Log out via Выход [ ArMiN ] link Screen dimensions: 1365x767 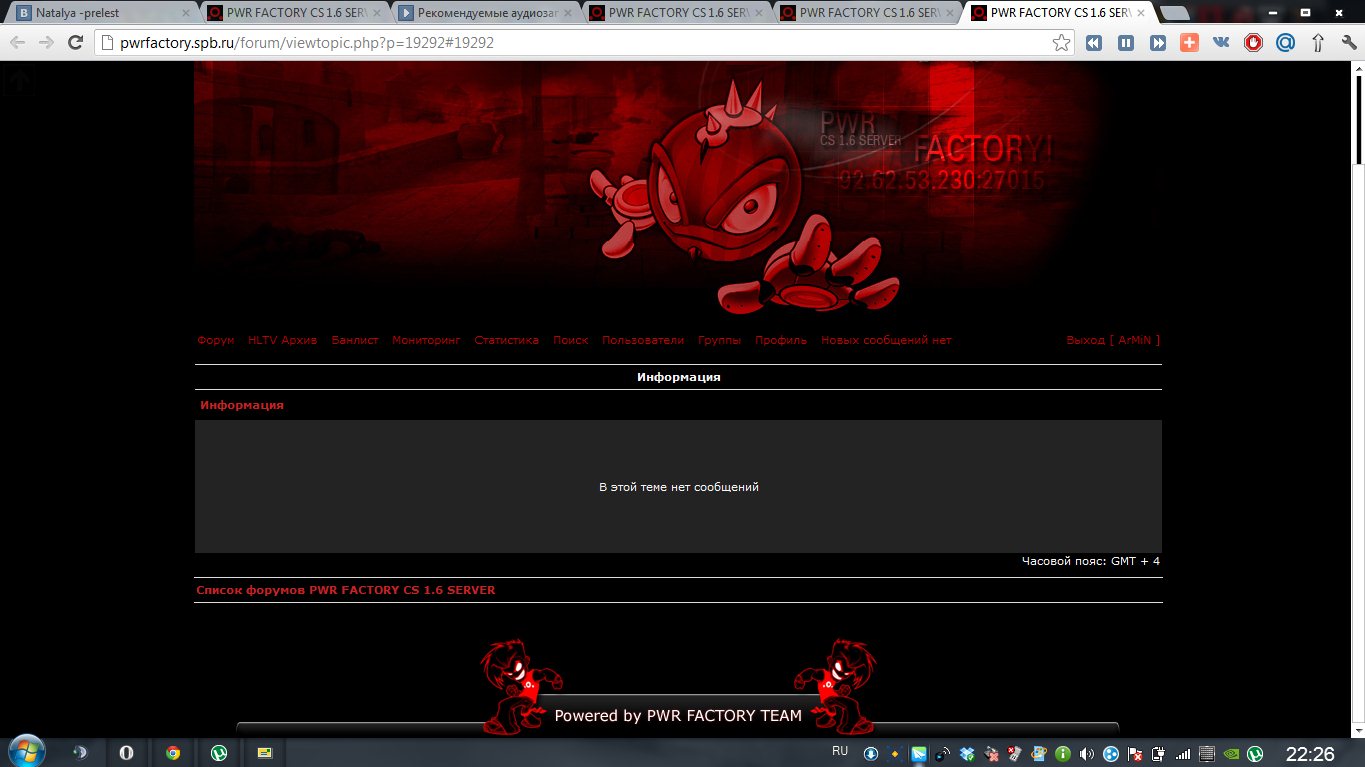(1113, 340)
